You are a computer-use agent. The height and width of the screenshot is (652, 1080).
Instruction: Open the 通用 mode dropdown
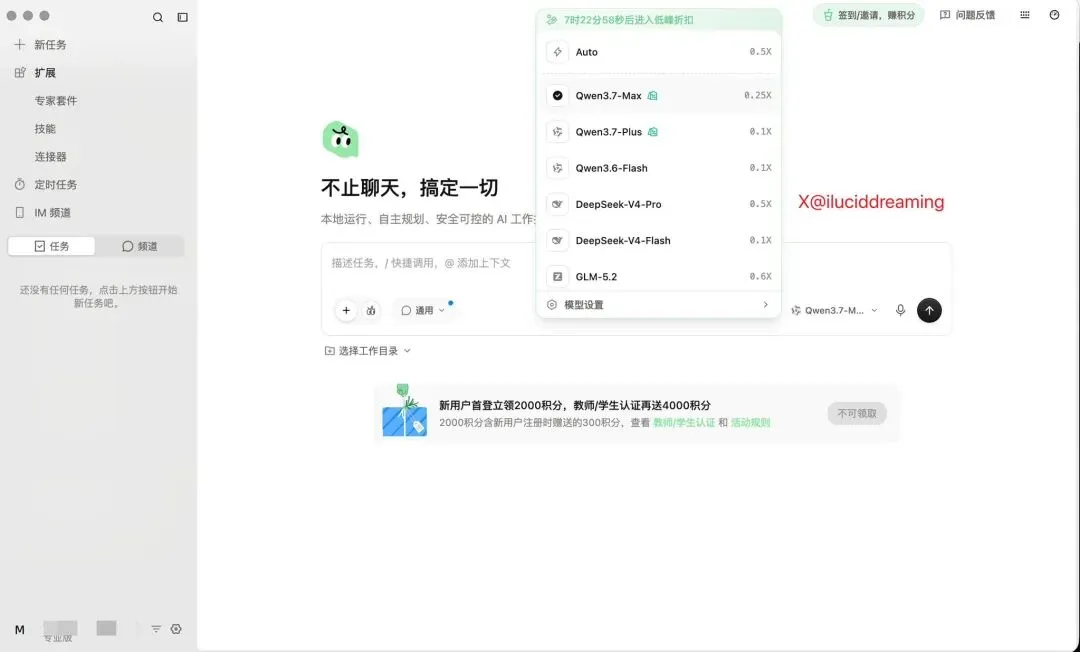coord(424,311)
